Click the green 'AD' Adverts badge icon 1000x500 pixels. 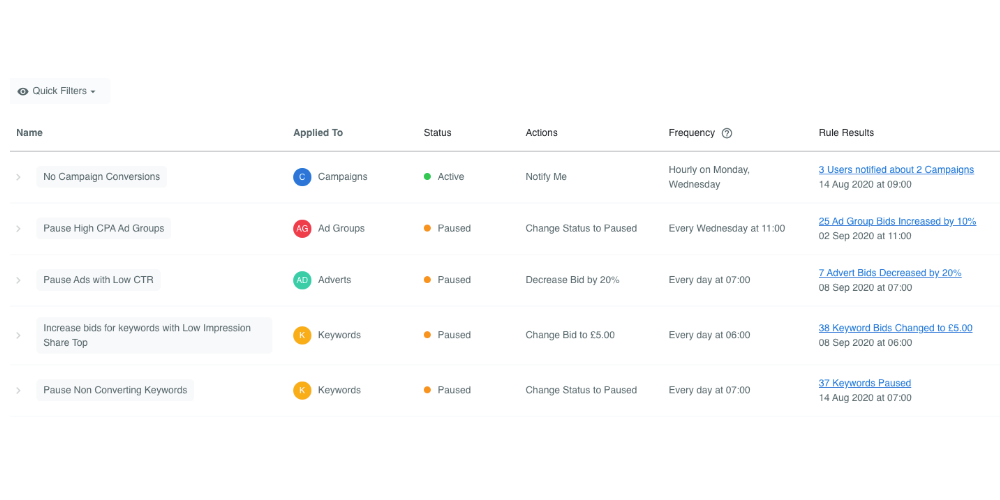pos(302,280)
